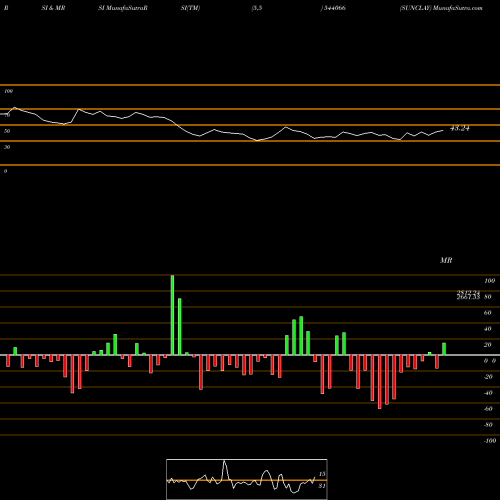Click the overlapping 2667.33 value near MR axis
The width and height of the screenshot is (500, 500).
(468, 297)
